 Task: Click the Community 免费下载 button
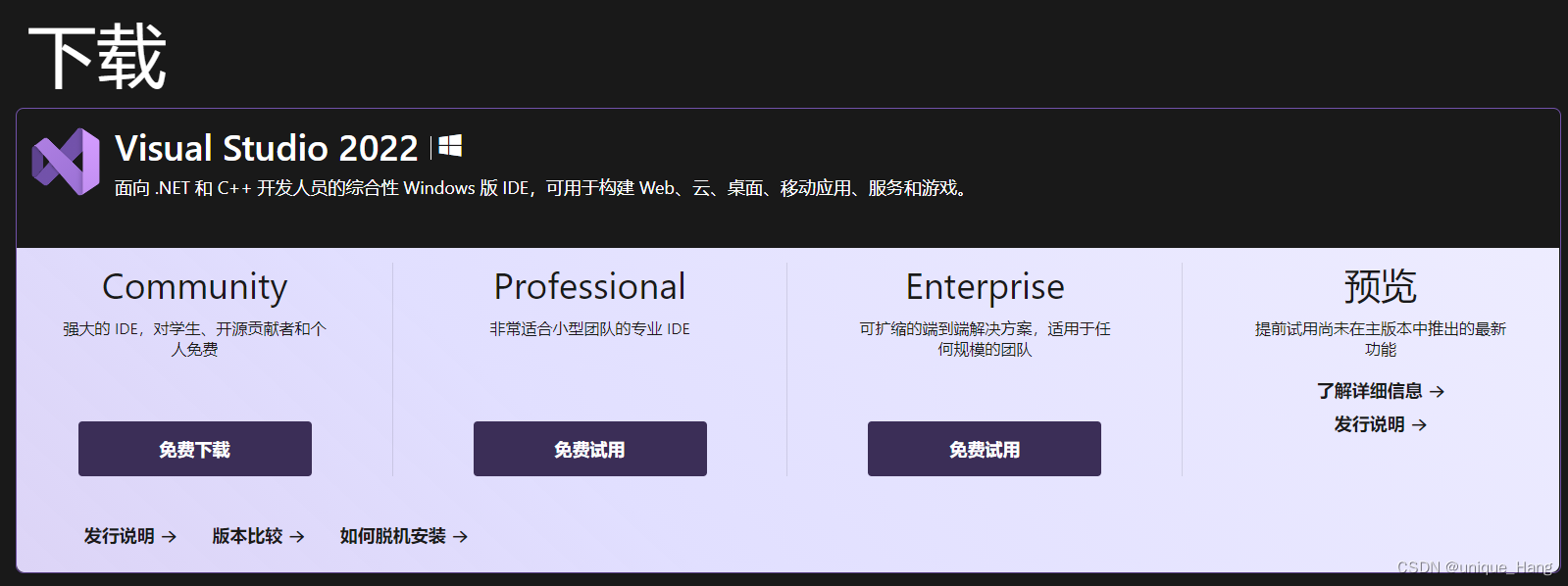click(195, 449)
